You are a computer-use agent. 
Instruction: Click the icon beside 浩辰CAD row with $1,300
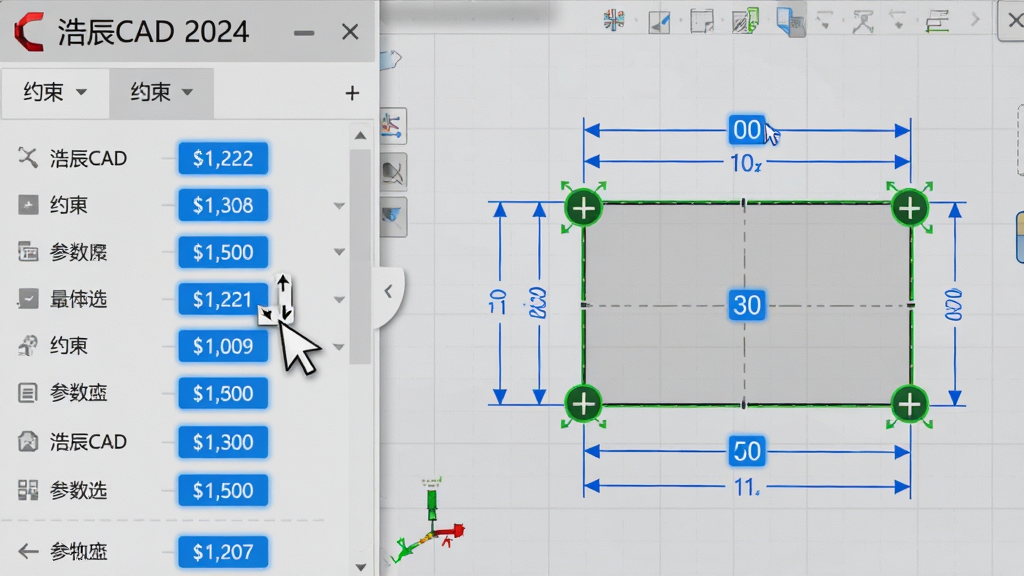tap(27, 442)
